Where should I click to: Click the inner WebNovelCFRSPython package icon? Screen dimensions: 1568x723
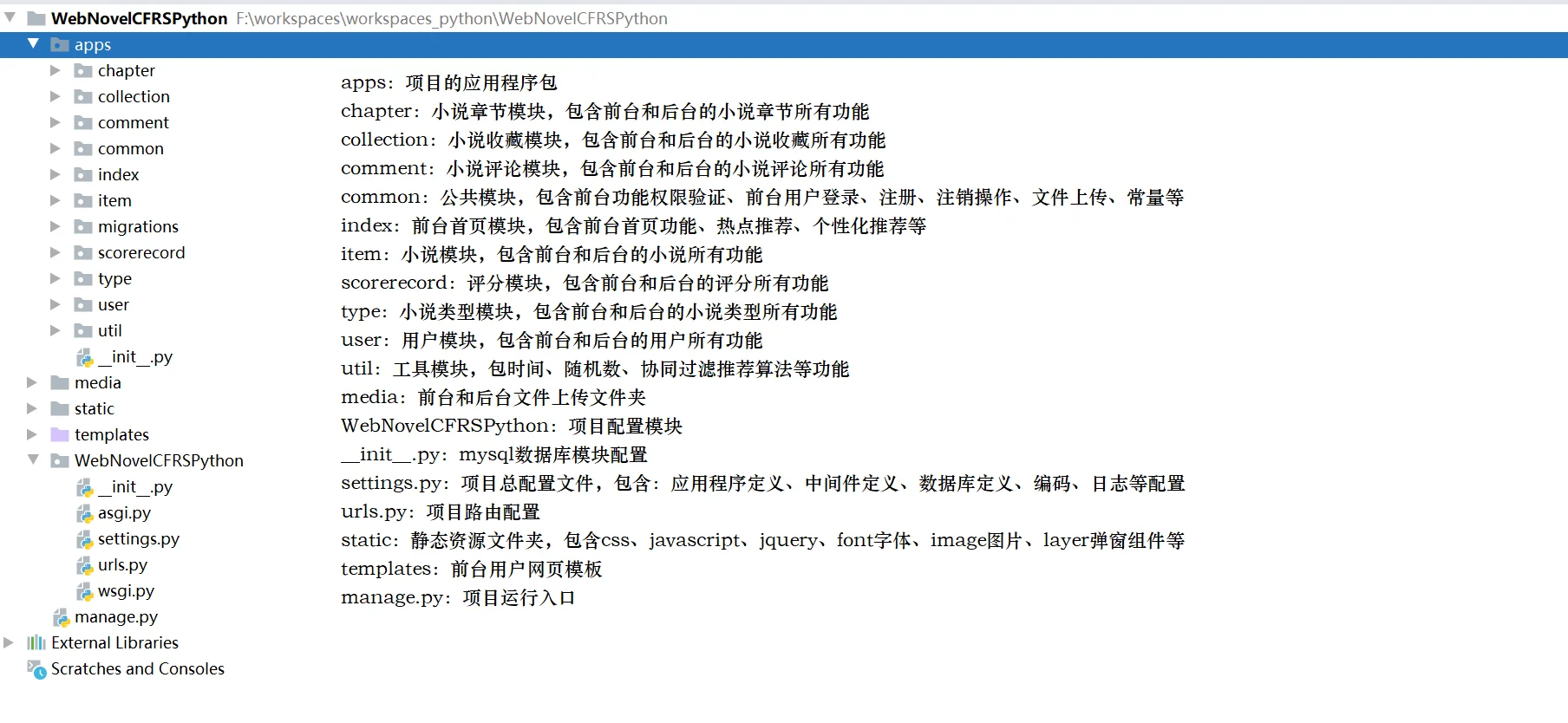[60, 460]
